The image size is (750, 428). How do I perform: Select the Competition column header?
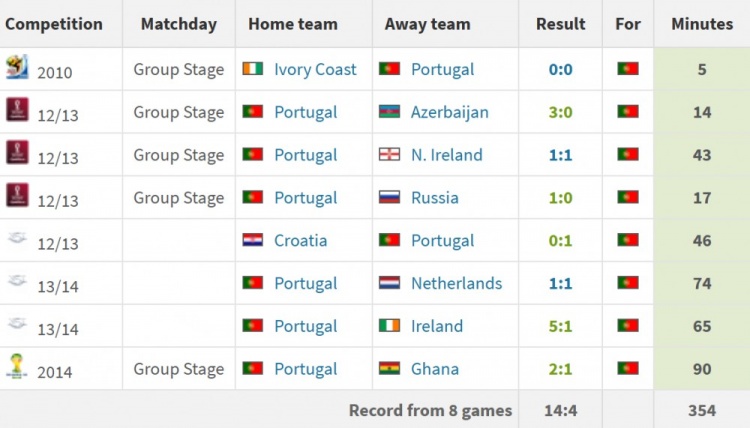click(x=54, y=24)
